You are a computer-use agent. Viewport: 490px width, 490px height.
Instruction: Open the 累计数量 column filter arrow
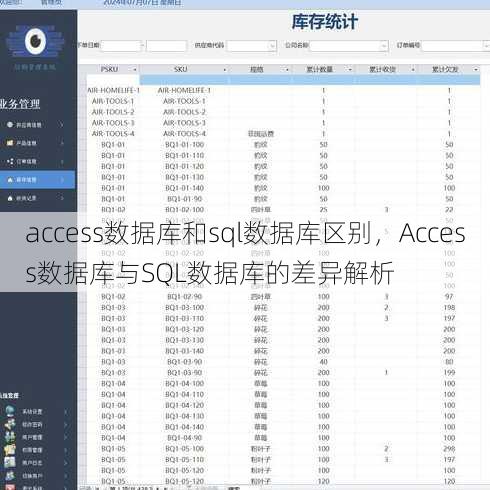pyautogui.click(x=350, y=69)
